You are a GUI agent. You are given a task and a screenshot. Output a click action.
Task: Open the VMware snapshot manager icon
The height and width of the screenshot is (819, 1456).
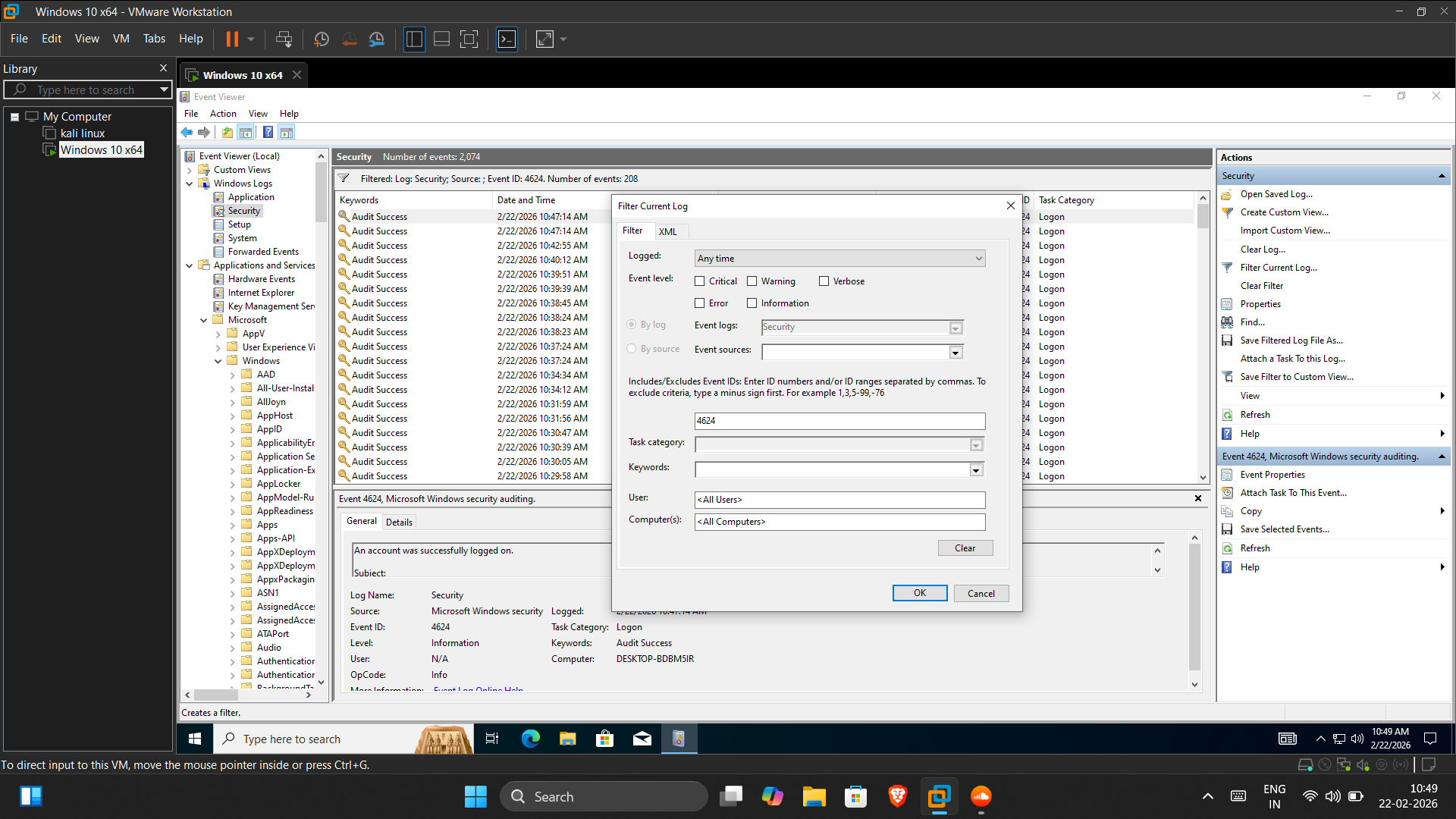click(377, 39)
